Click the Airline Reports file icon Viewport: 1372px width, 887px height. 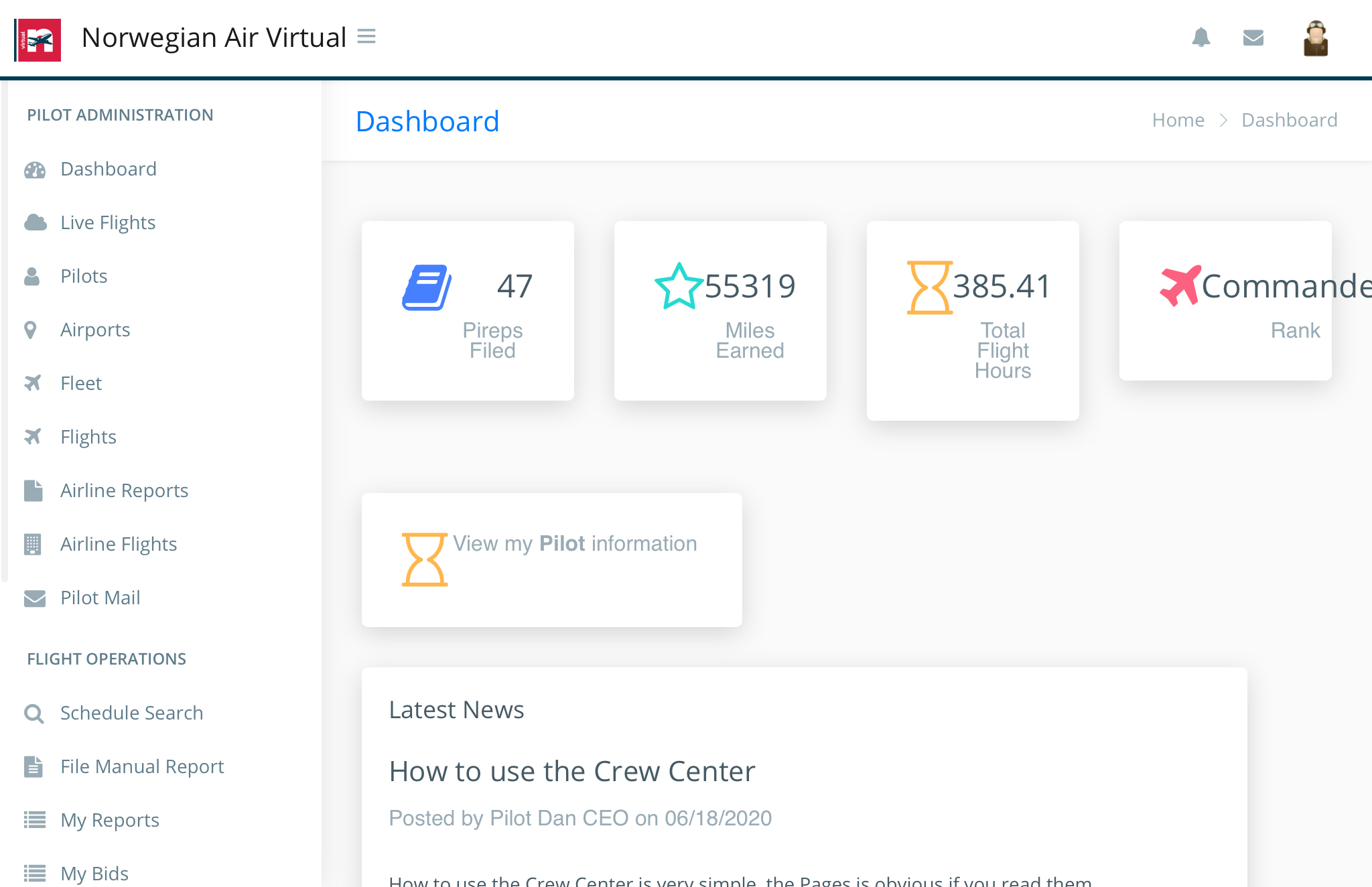click(x=33, y=490)
